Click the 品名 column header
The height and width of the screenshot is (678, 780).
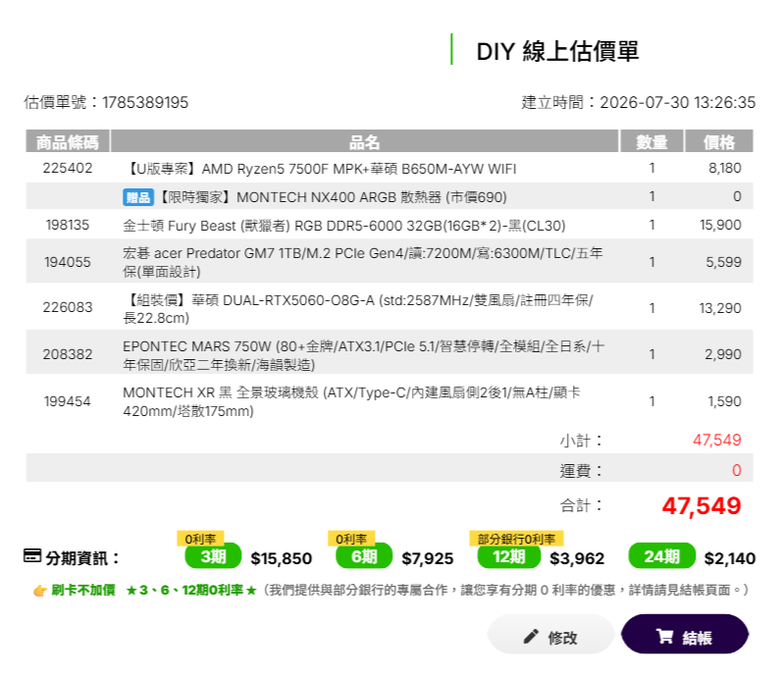[364, 142]
